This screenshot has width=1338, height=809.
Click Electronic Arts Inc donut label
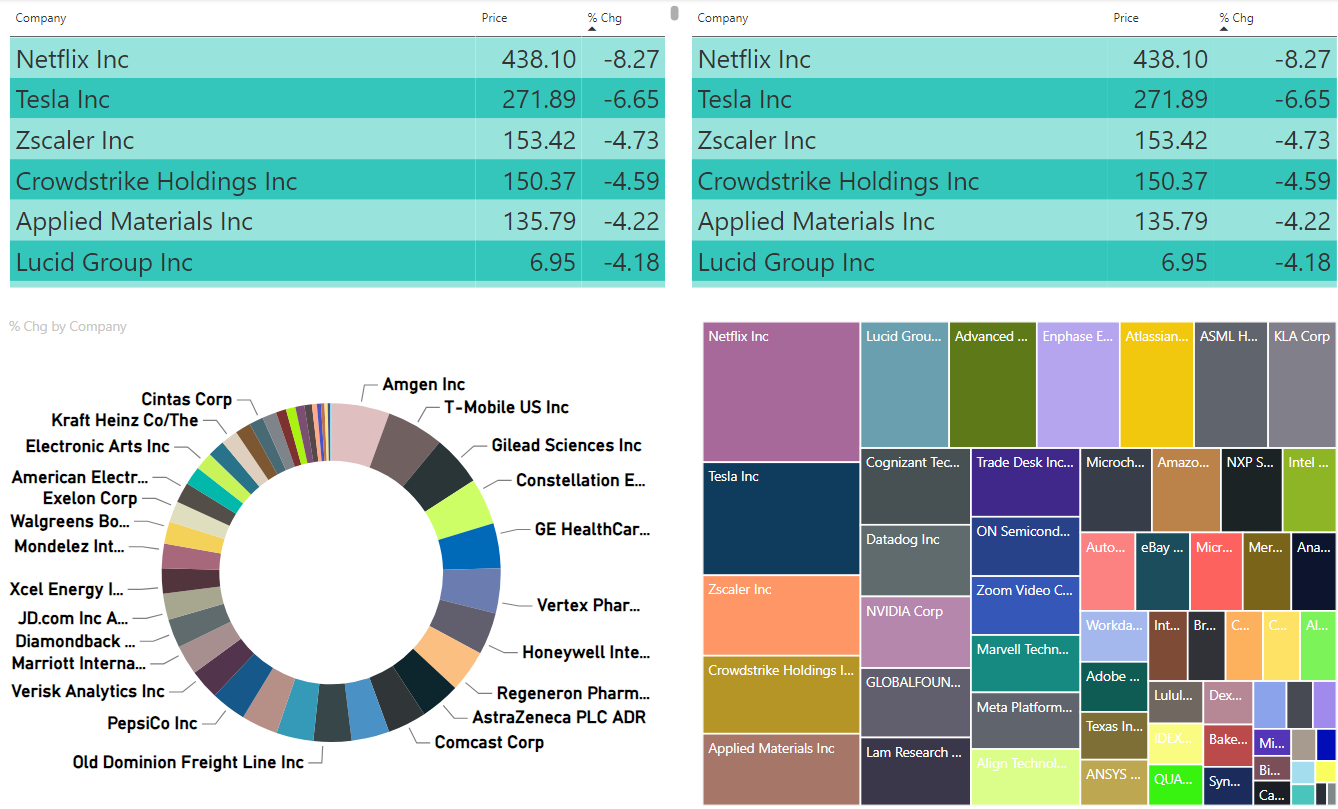pos(98,446)
